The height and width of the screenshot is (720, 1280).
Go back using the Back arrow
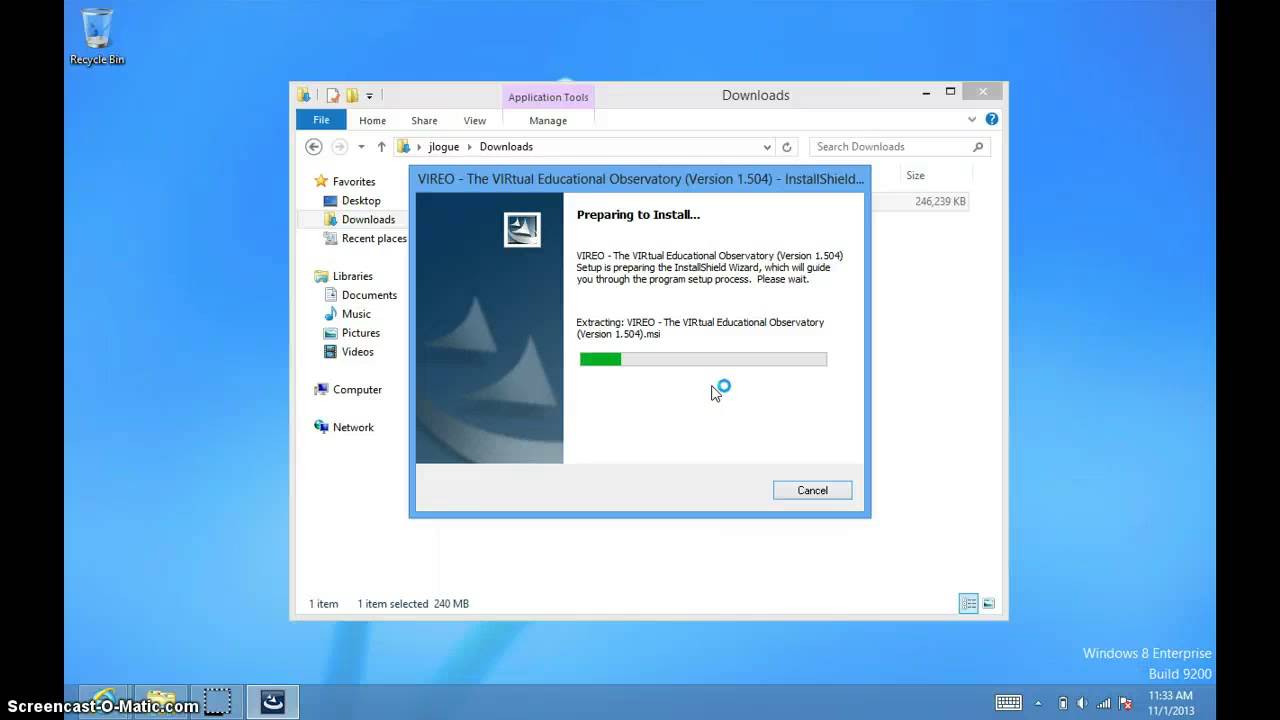[314, 147]
